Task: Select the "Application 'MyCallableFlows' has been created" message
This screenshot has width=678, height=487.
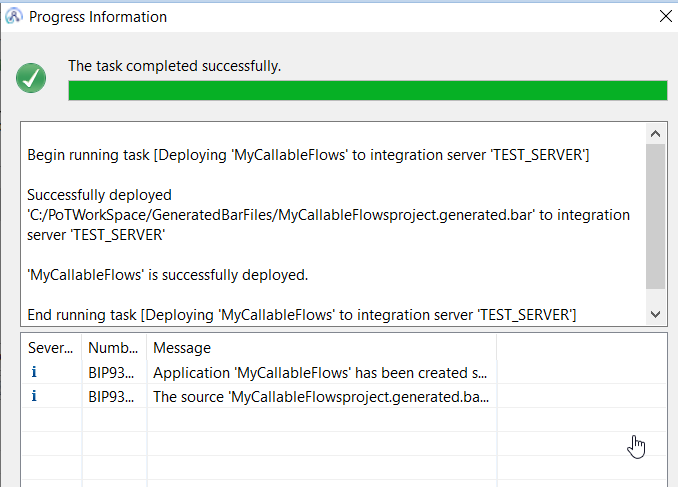Action: [320, 372]
